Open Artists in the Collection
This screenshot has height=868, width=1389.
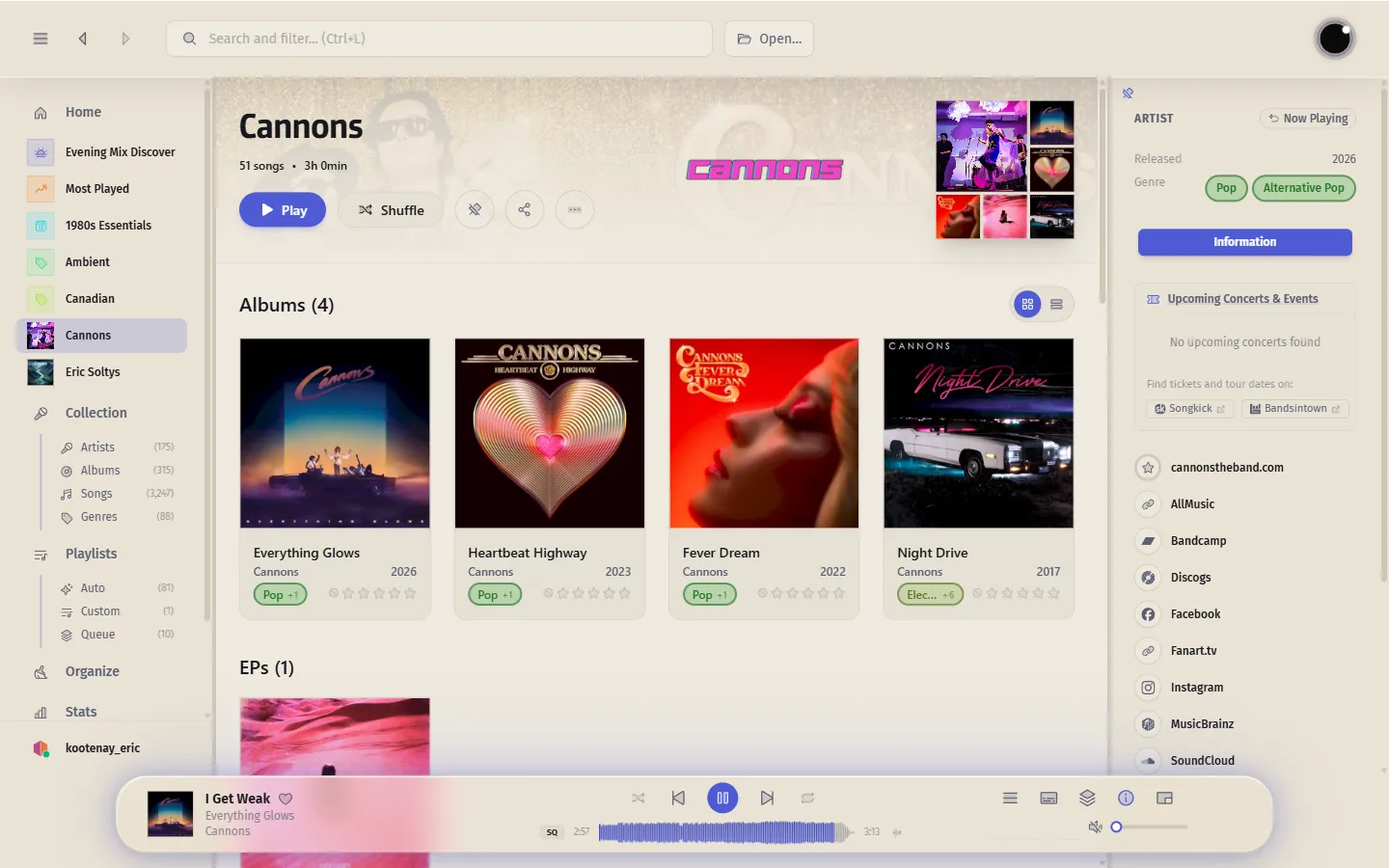tap(97, 448)
